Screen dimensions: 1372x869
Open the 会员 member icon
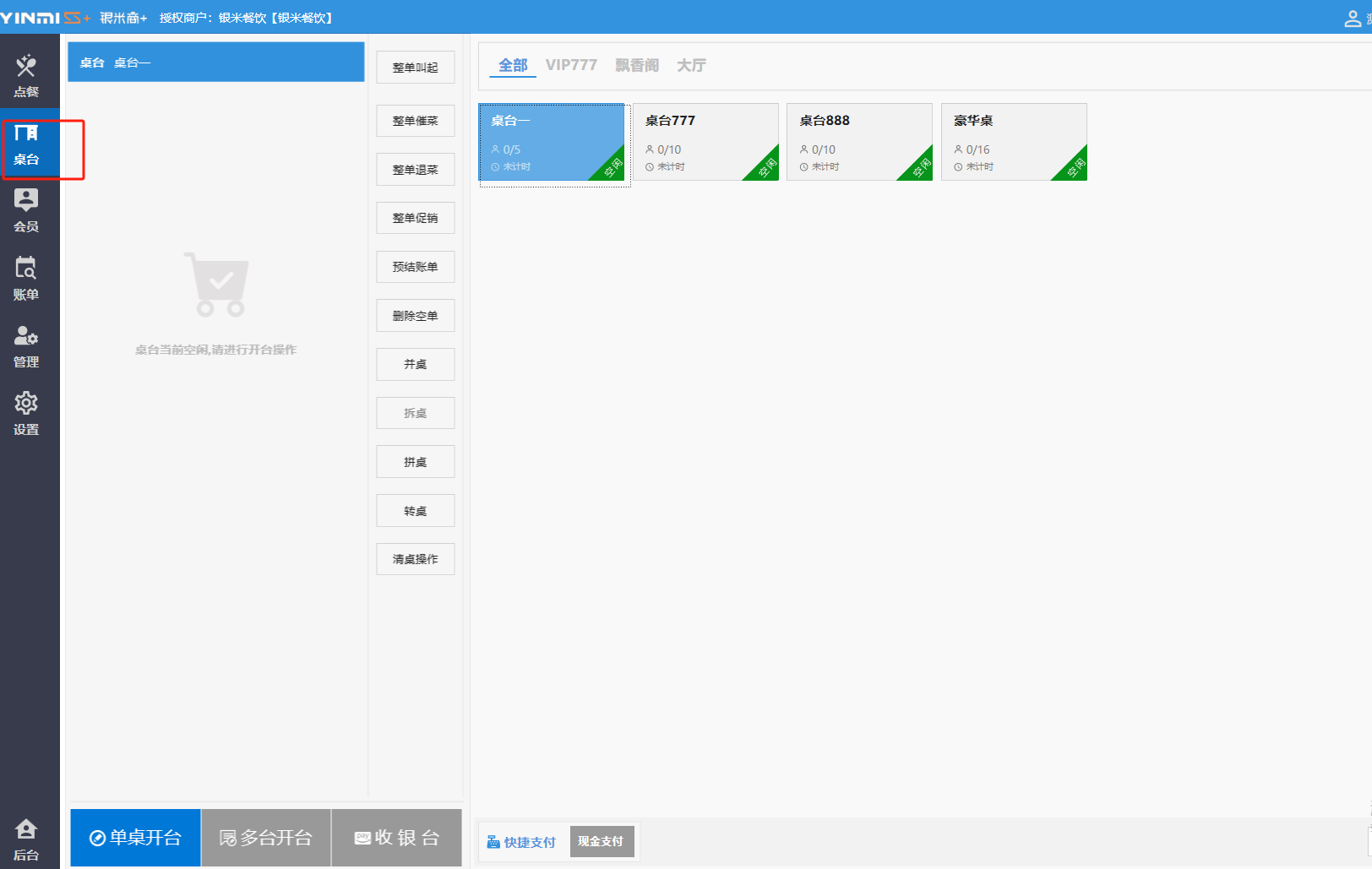point(26,210)
